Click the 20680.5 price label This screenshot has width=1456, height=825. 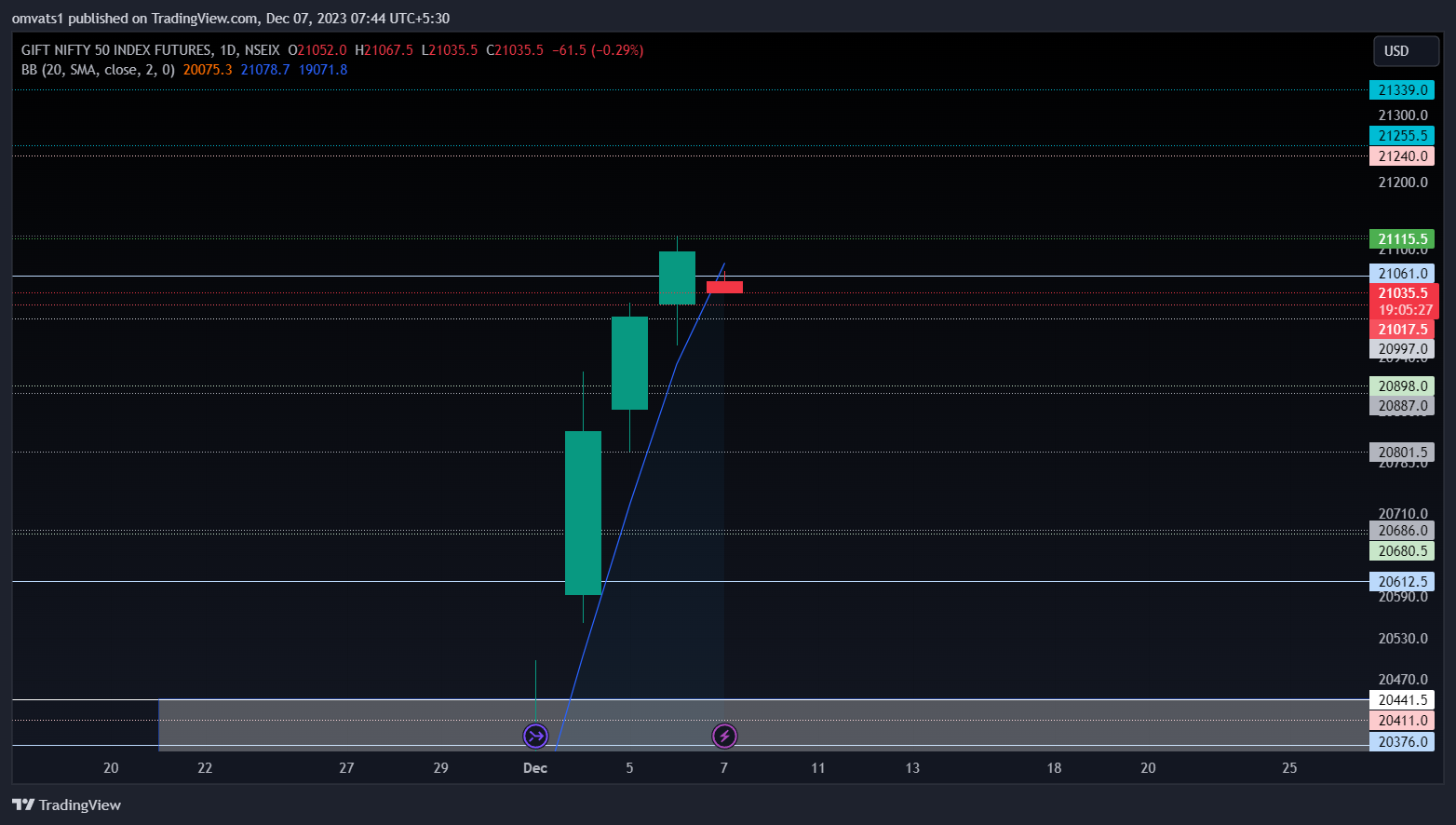(1402, 551)
